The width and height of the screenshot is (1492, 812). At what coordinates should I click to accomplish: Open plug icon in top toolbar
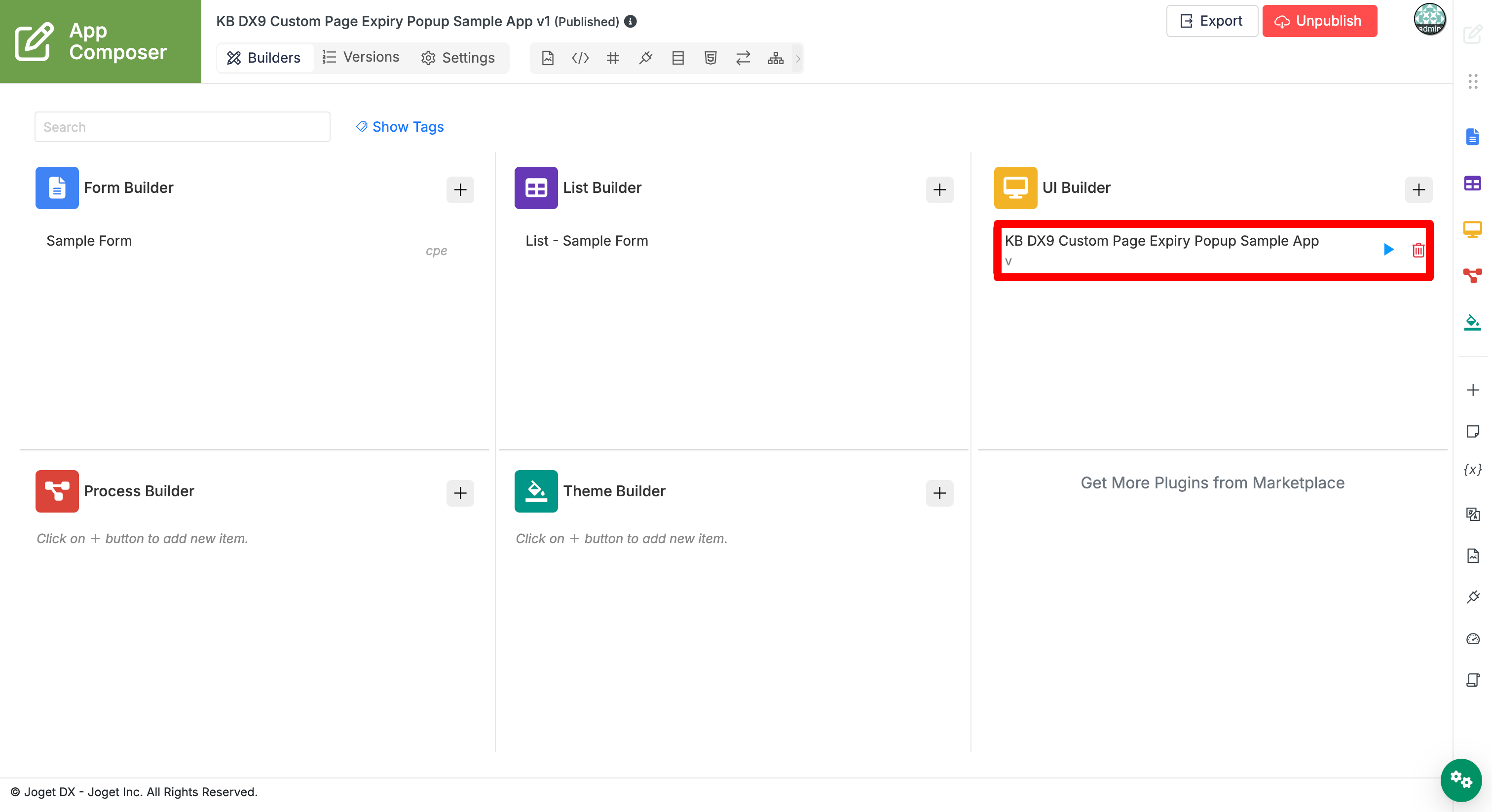pyautogui.click(x=645, y=58)
